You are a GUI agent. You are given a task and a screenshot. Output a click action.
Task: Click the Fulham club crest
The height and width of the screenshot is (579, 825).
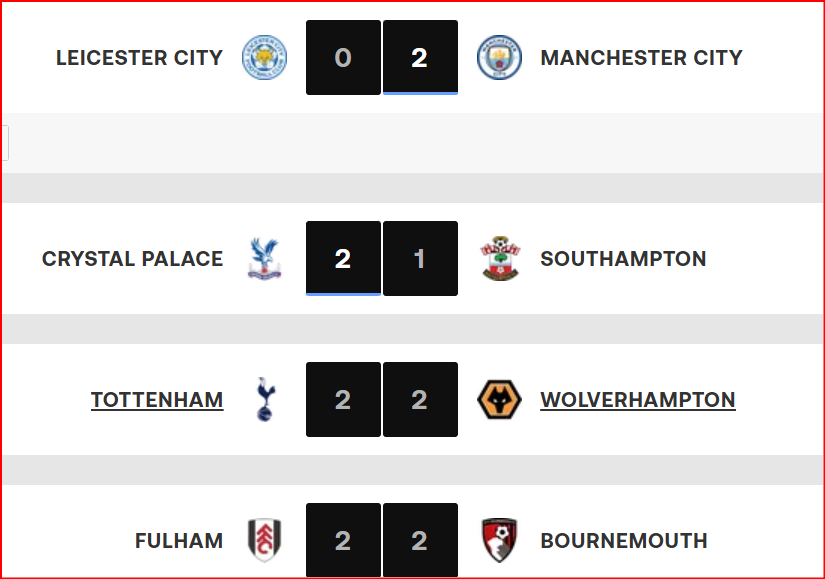click(x=264, y=541)
